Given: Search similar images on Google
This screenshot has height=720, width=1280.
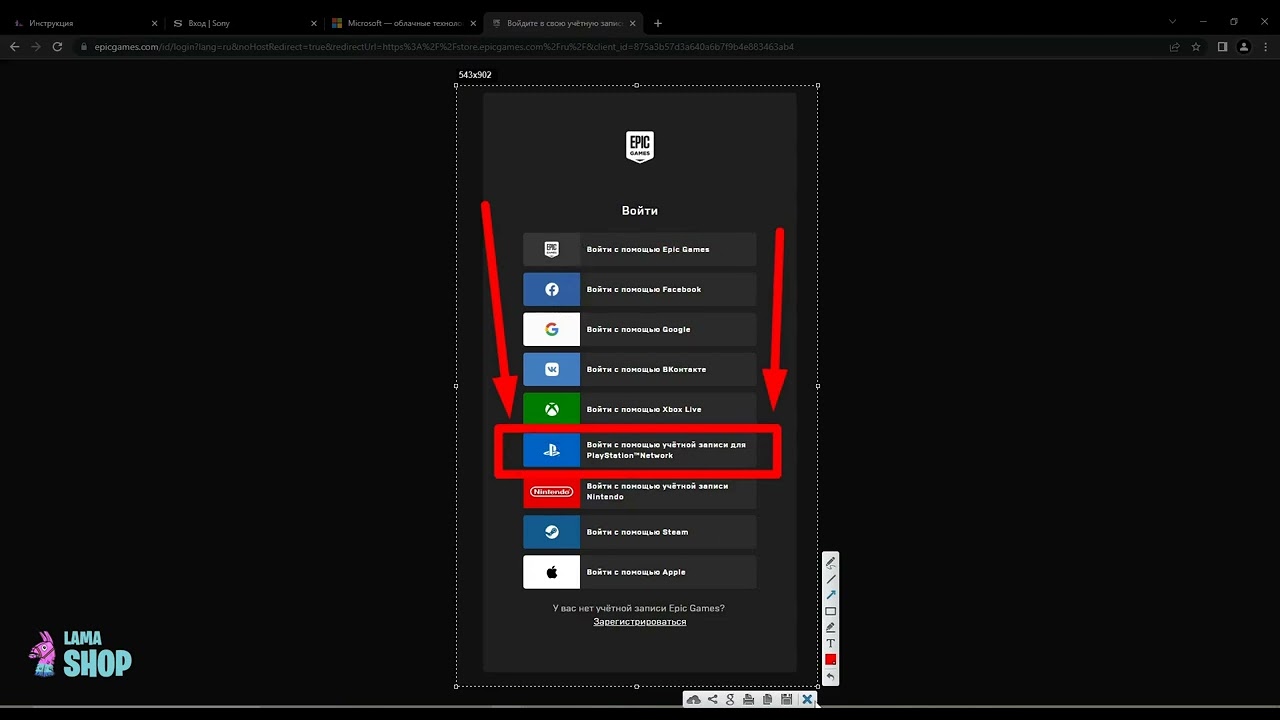Looking at the screenshot, I should click(x=730, y=699).
